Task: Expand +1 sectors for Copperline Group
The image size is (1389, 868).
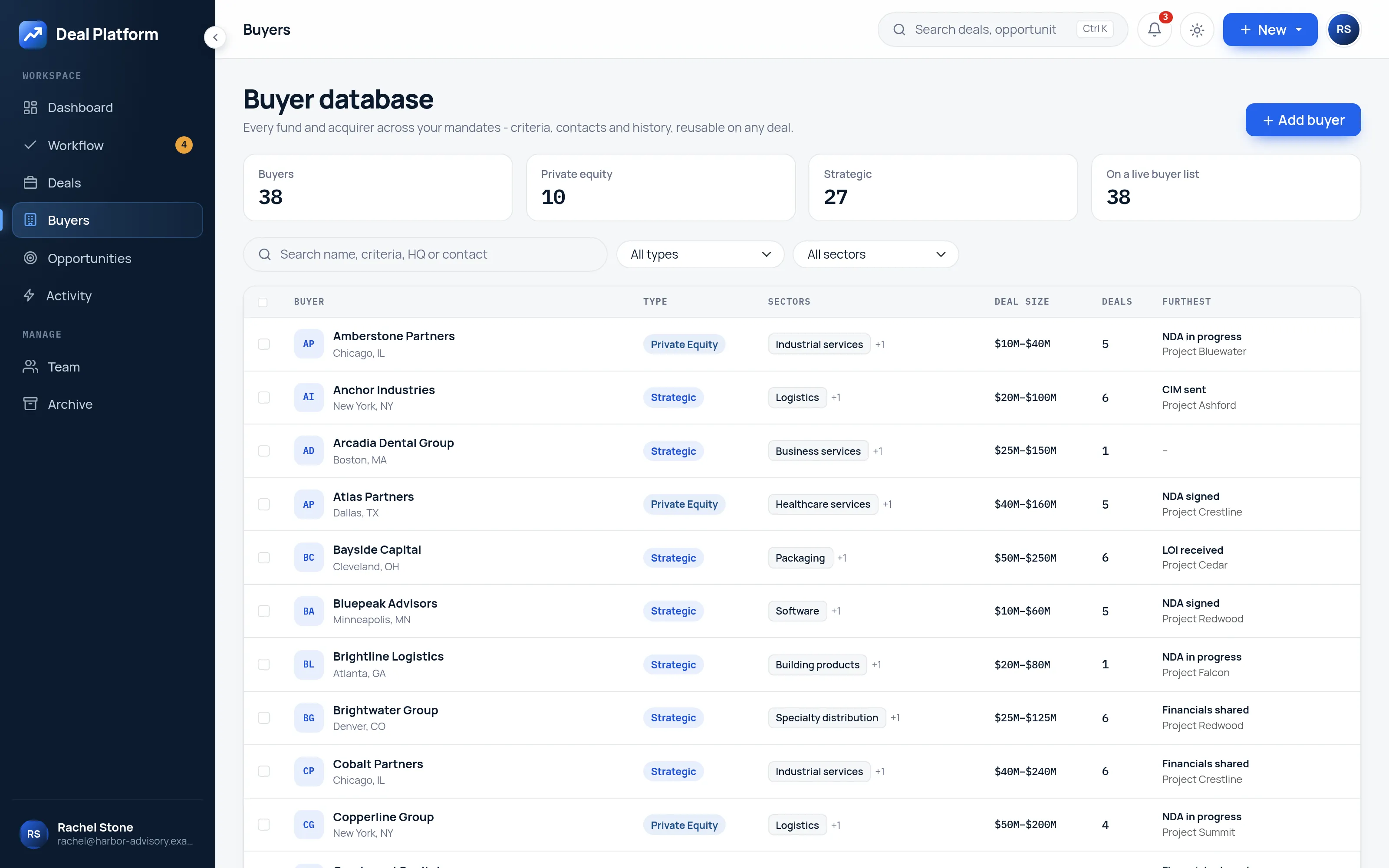Action: coord(836,825)
